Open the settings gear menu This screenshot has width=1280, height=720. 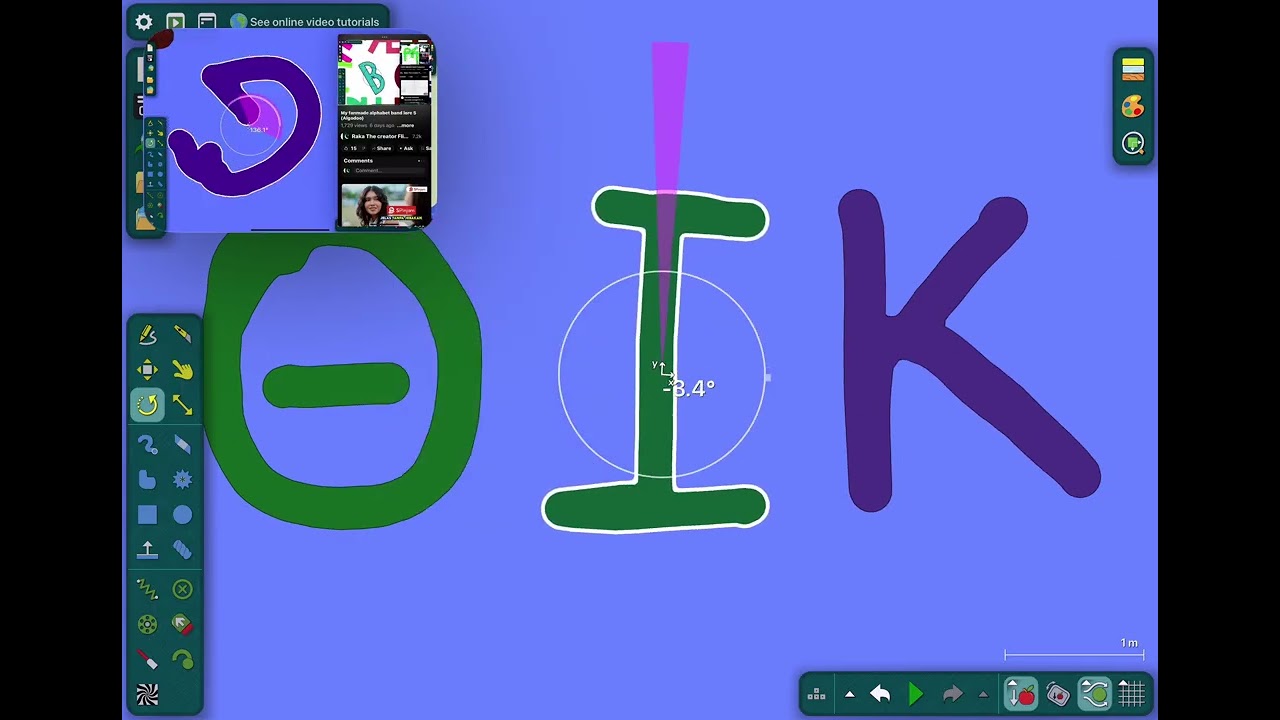click(x=144, y=22)
